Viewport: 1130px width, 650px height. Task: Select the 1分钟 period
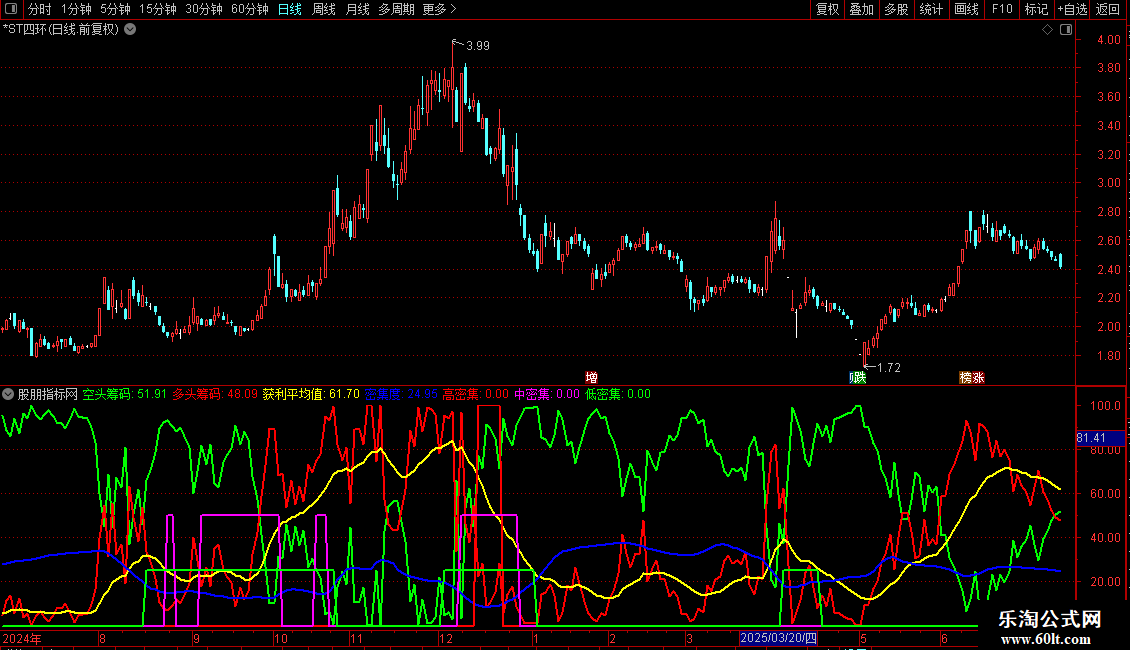76,9
